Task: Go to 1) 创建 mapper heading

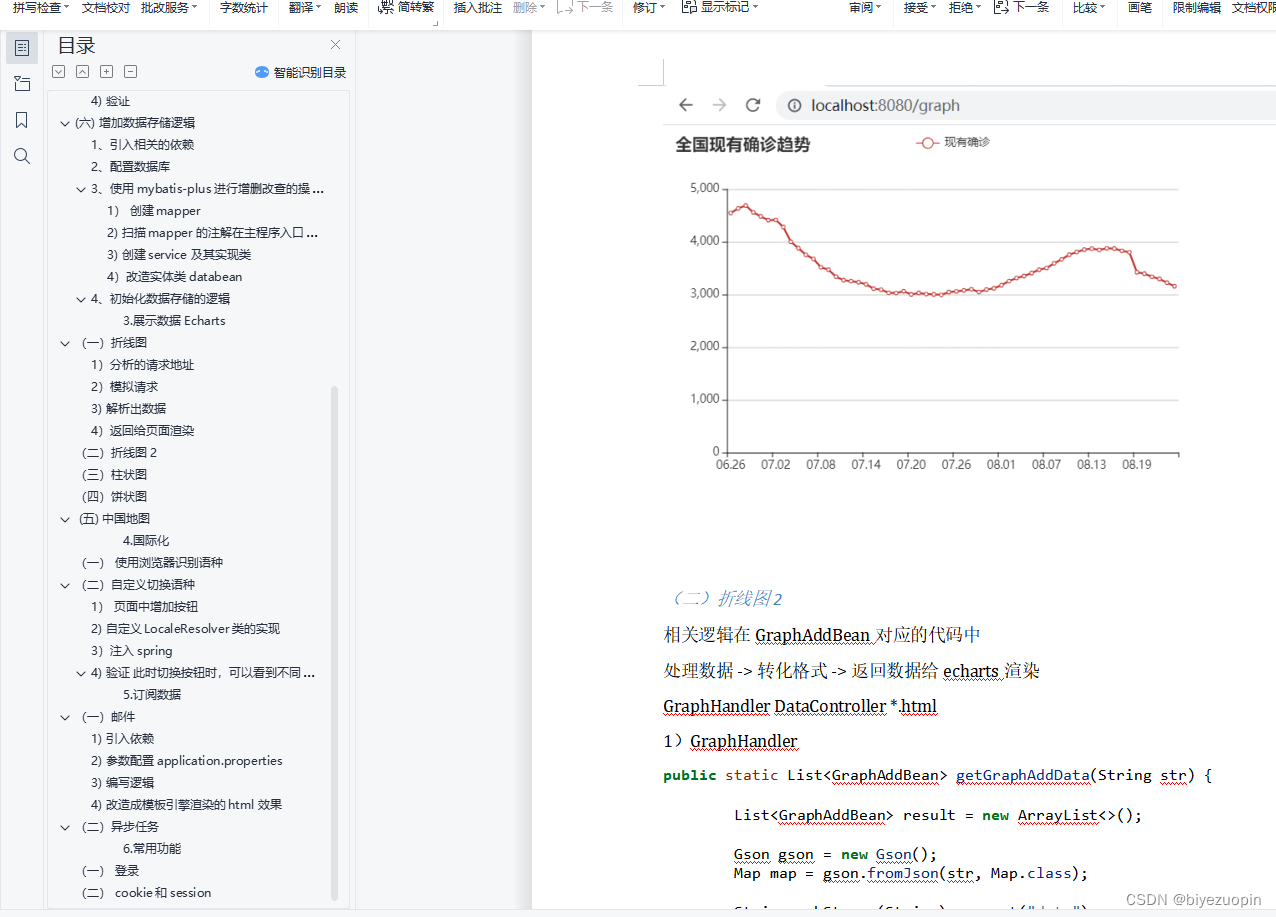Action: tap(154, 211)
